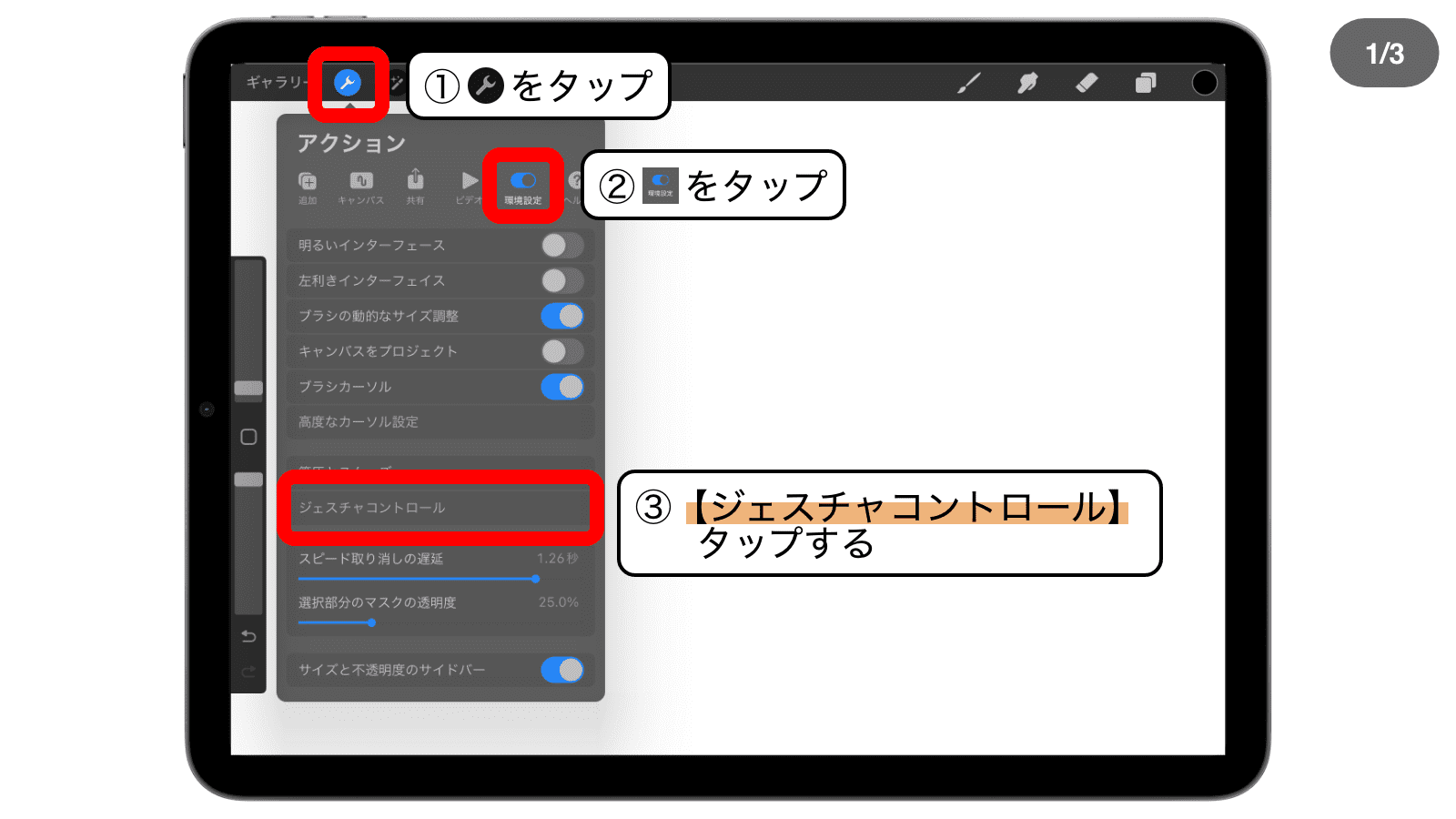Click the 1.26秒 delay value
This screenshot has width=1456, height=819.
point(557,558)
